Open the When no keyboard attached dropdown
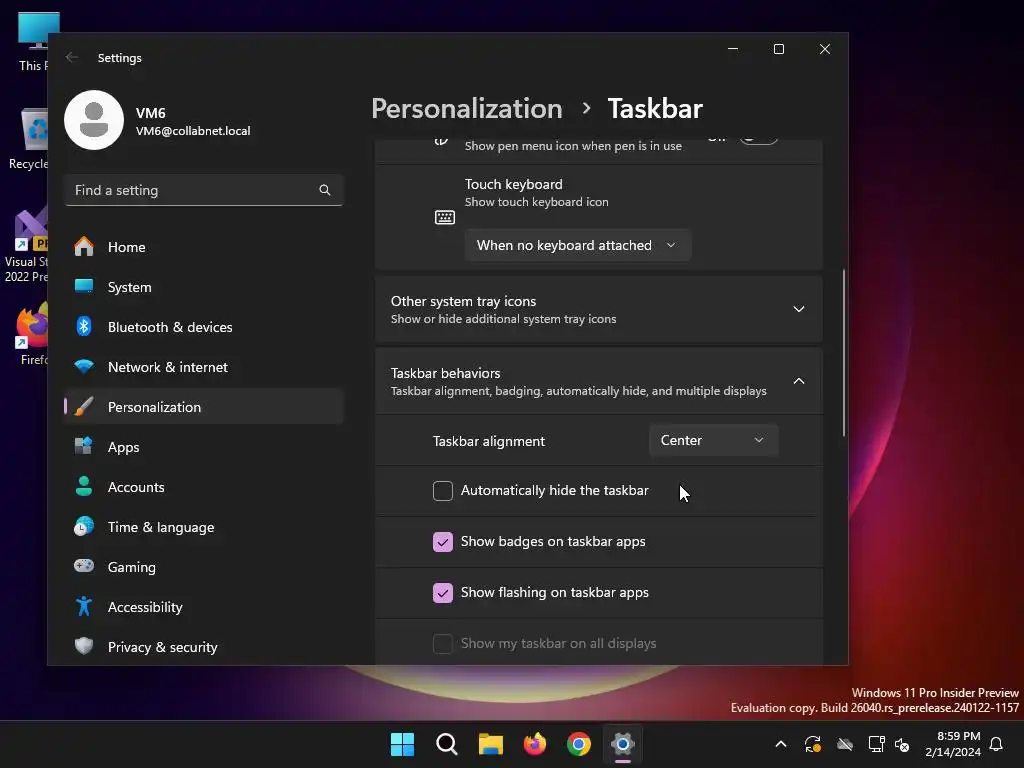 pyautogui.click(x=577, y=245)
